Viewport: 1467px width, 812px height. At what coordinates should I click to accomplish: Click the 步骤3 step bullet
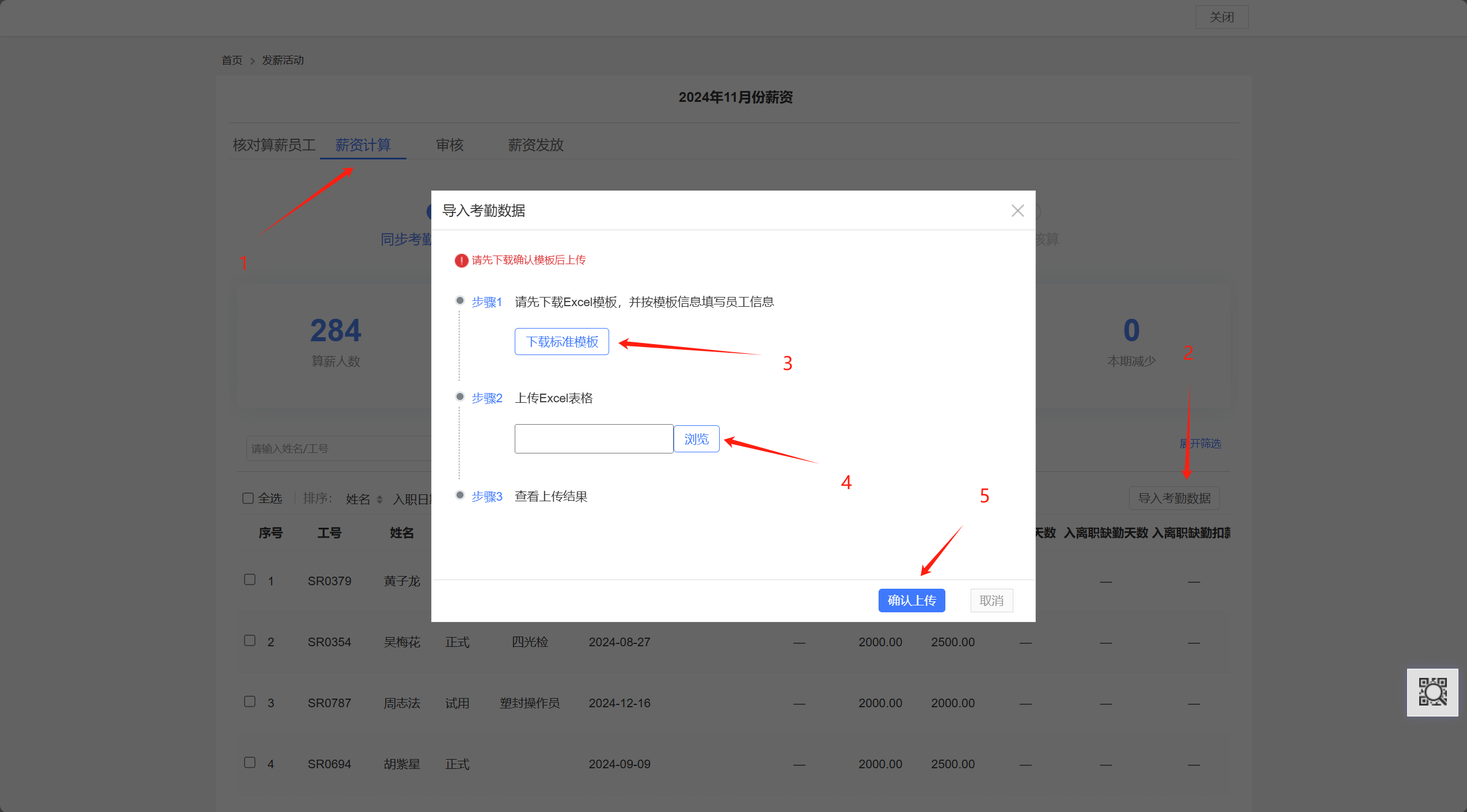click(x=459, y=495)
